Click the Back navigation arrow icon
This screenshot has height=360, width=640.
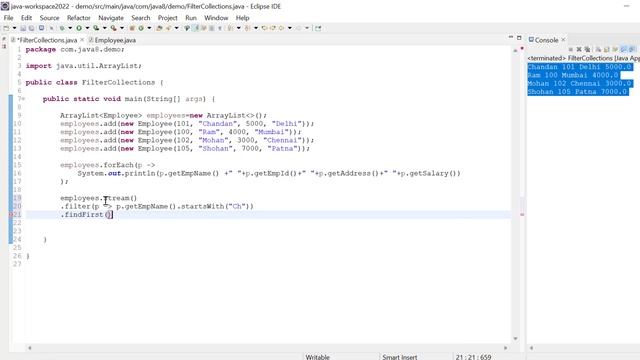tap(282, 28)
